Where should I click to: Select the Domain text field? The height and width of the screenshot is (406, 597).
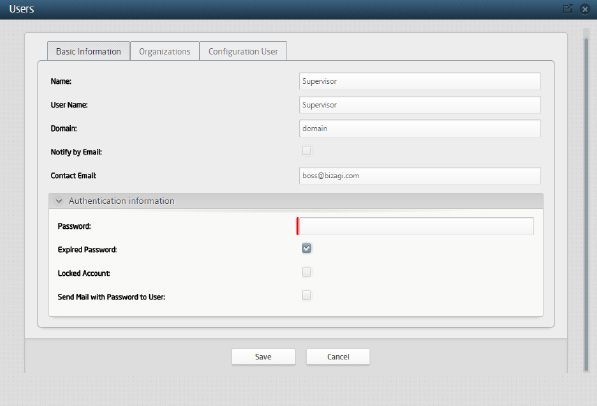click(x=420, y=128)
